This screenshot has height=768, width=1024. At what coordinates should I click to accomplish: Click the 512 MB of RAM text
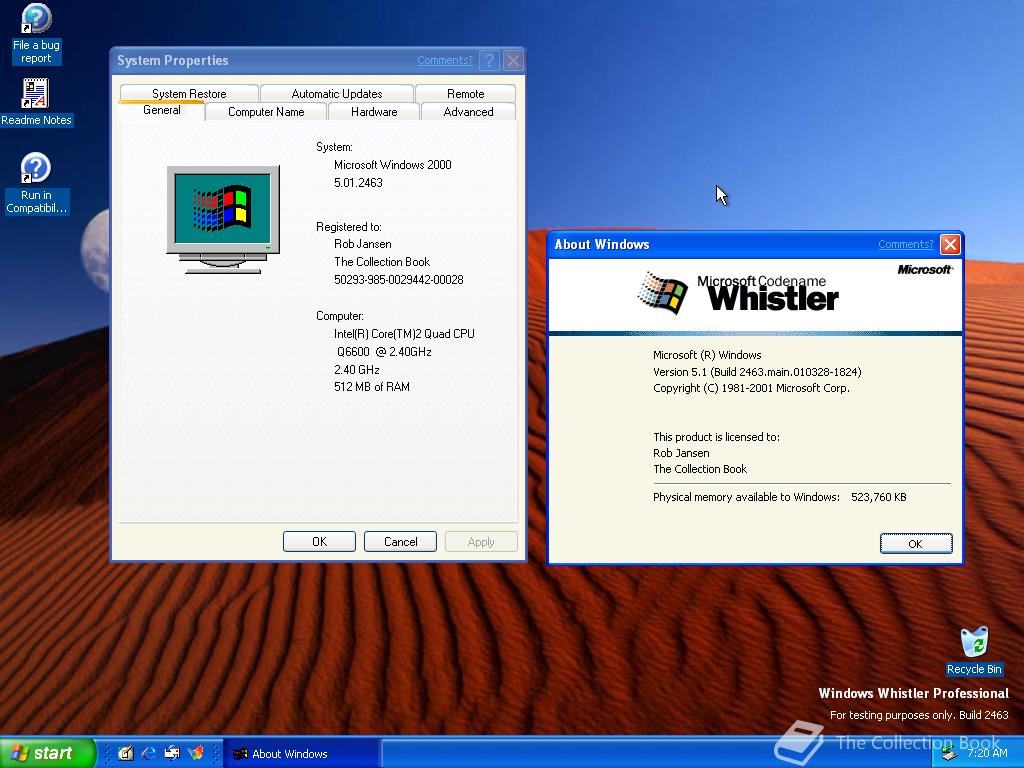coord(372,387)
